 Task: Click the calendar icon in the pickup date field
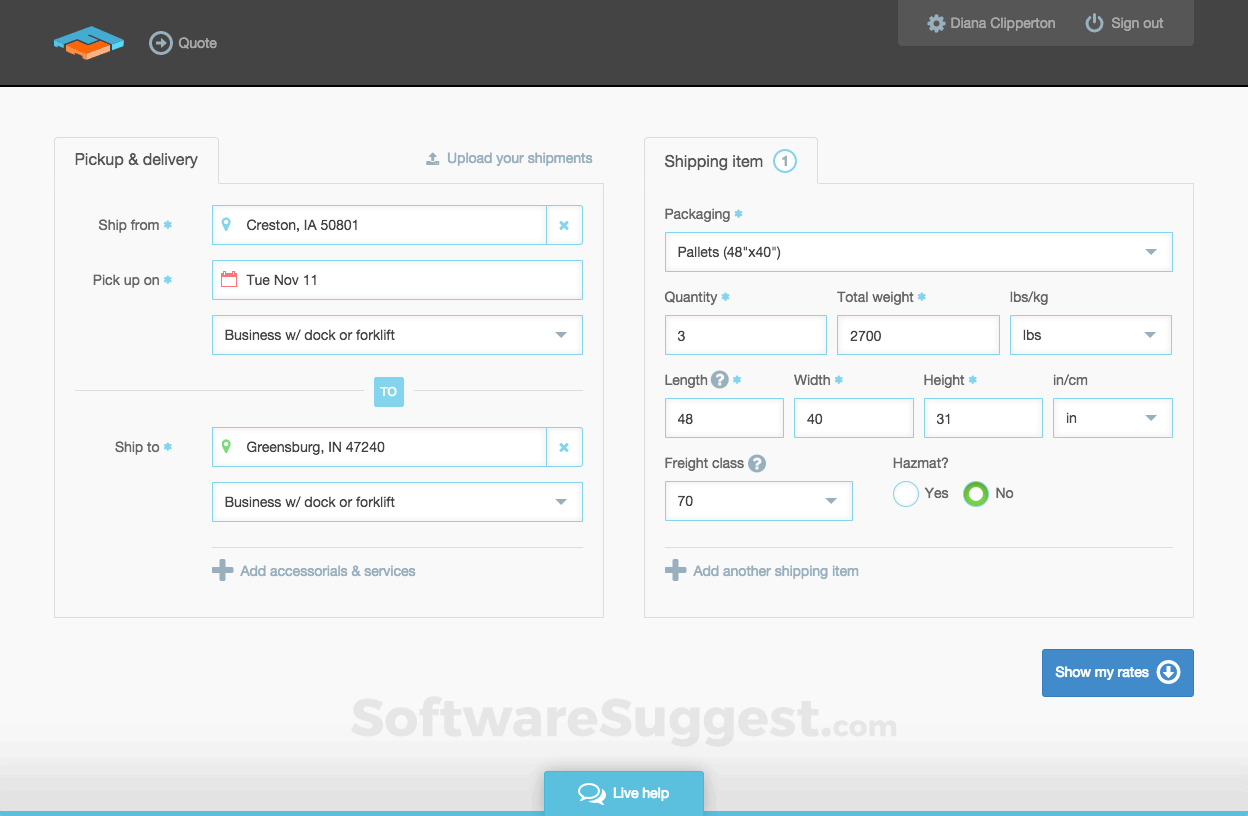227,280
